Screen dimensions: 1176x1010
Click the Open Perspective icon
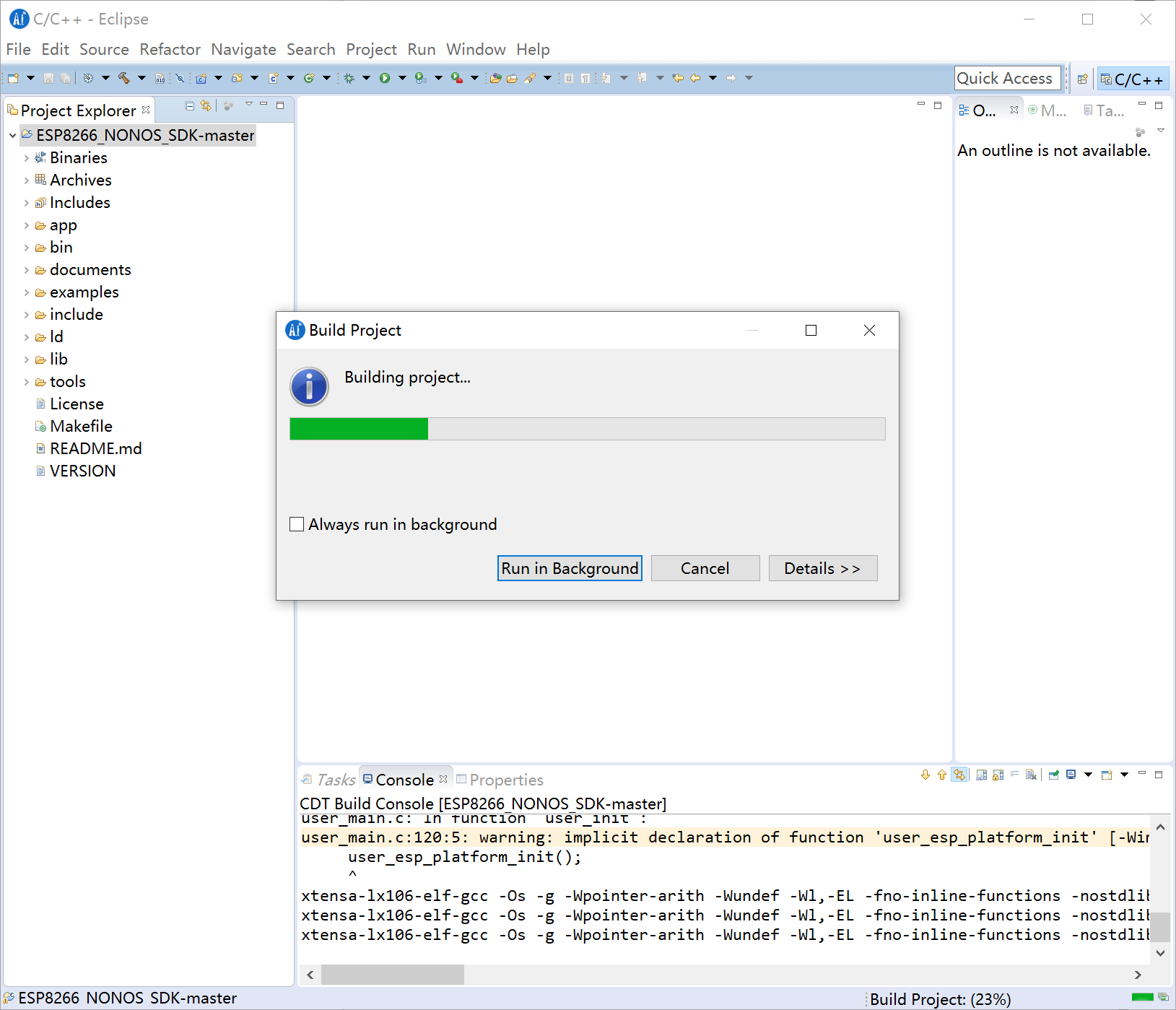click(1082, 79)
